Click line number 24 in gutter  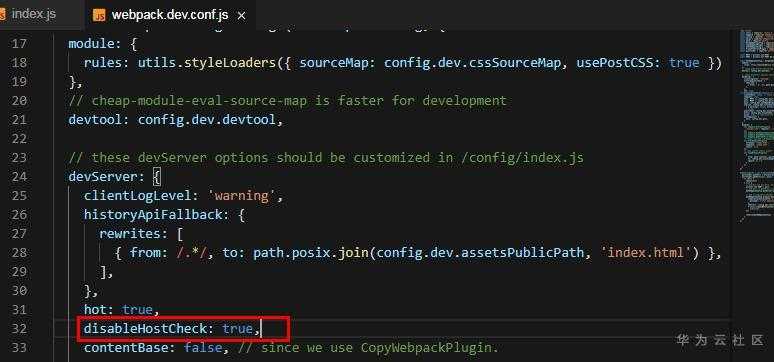tap(19, 176)
